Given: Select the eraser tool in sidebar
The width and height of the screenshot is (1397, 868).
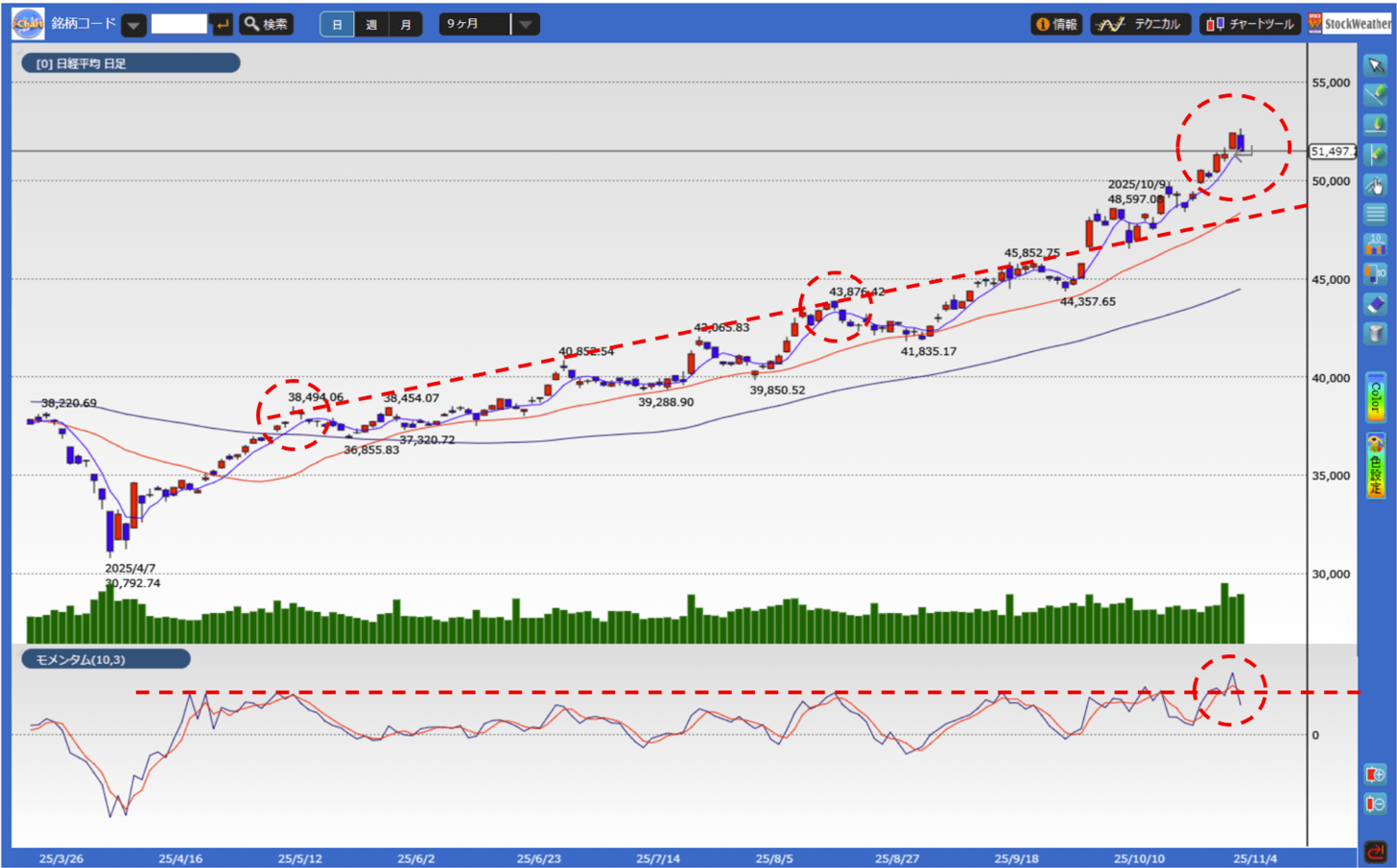Looking at the screenshot, I should 1375,304.
